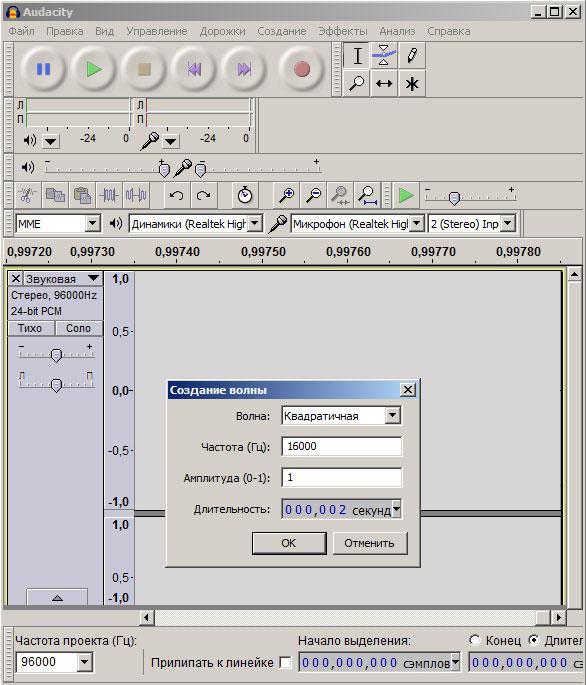Open the Файл menu
The height and width of the screenshot is (685, 586).
click(21, 31)
